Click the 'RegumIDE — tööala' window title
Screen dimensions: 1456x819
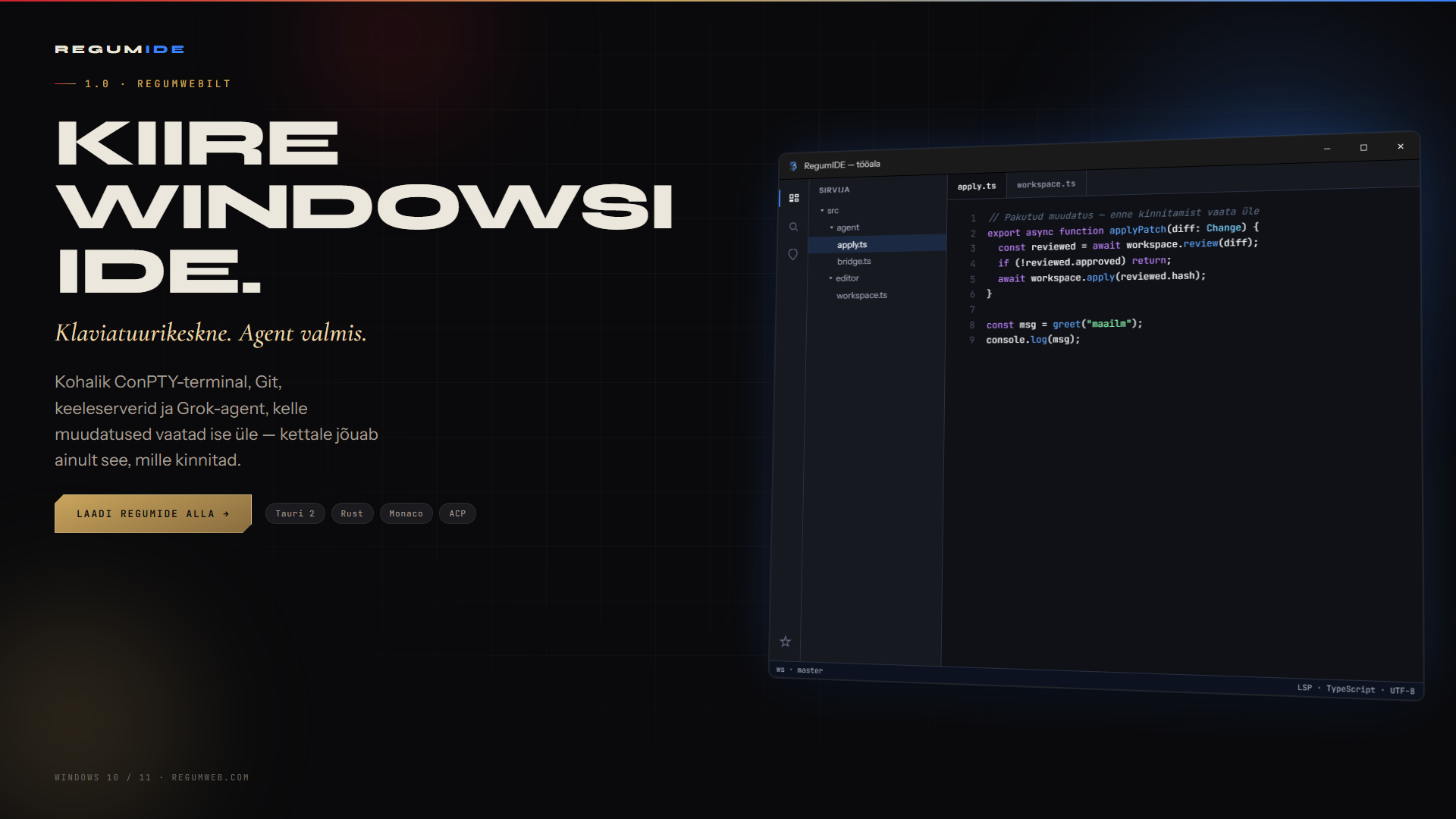tap(842, 165)
